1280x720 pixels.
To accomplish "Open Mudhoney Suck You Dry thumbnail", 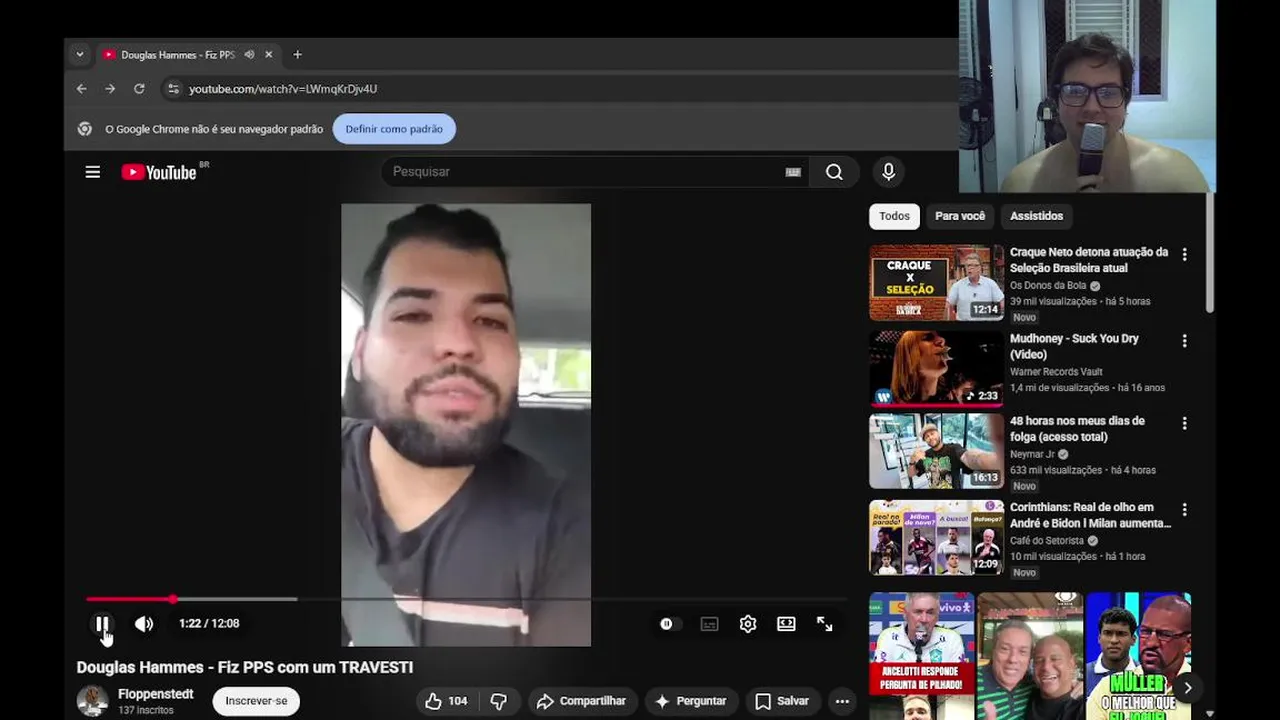I will click(x=936, y=368).
